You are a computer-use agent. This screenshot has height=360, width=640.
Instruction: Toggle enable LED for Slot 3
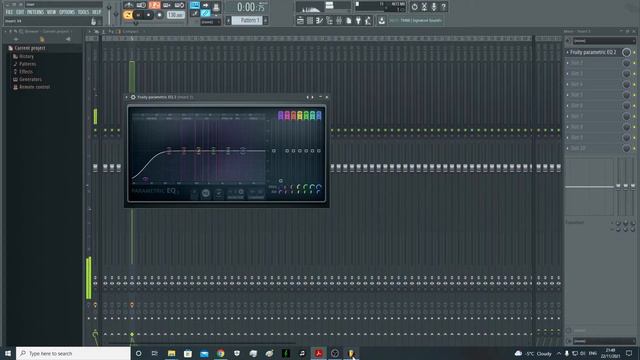[x=634, y=73]
